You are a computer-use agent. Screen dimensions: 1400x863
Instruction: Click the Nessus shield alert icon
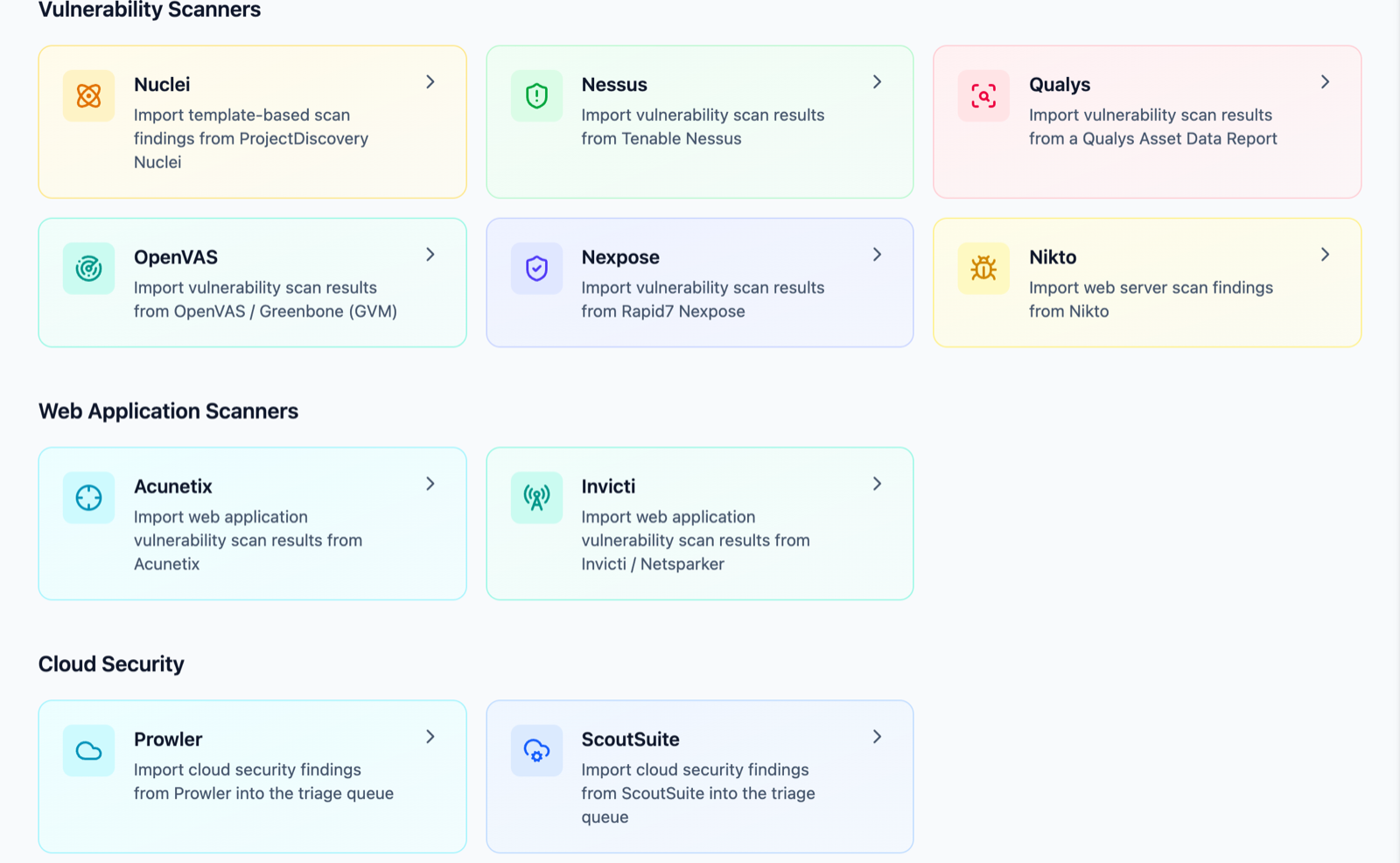(x=536, y=95)
